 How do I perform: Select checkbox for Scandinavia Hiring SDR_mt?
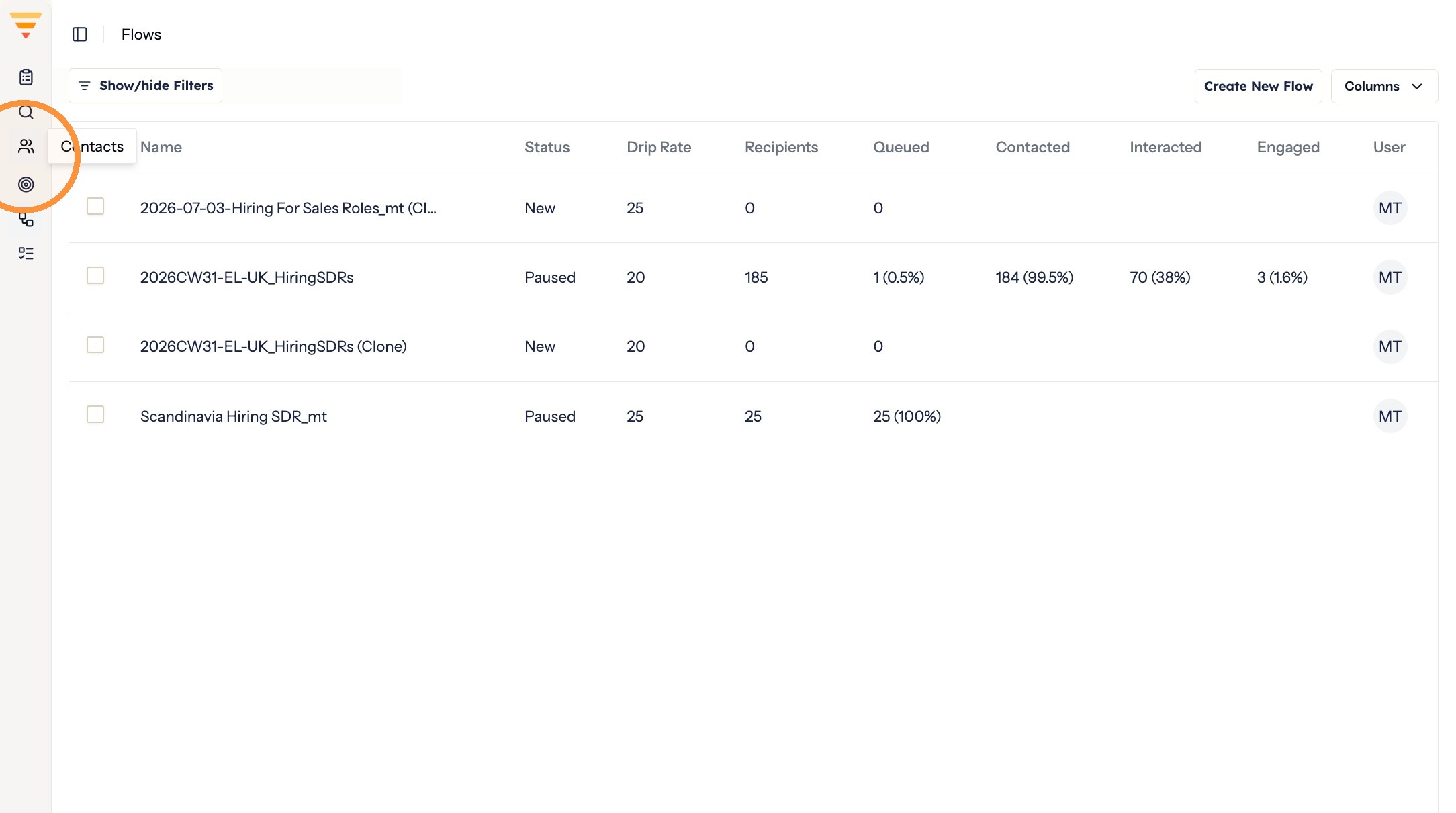pyautogui.click(x=95, y=414)
